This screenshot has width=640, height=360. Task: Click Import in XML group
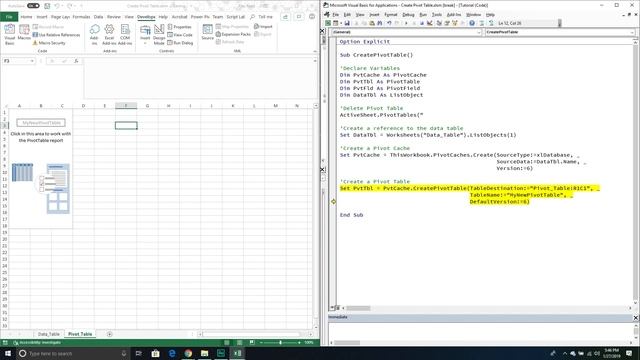[x=263, y=27]
